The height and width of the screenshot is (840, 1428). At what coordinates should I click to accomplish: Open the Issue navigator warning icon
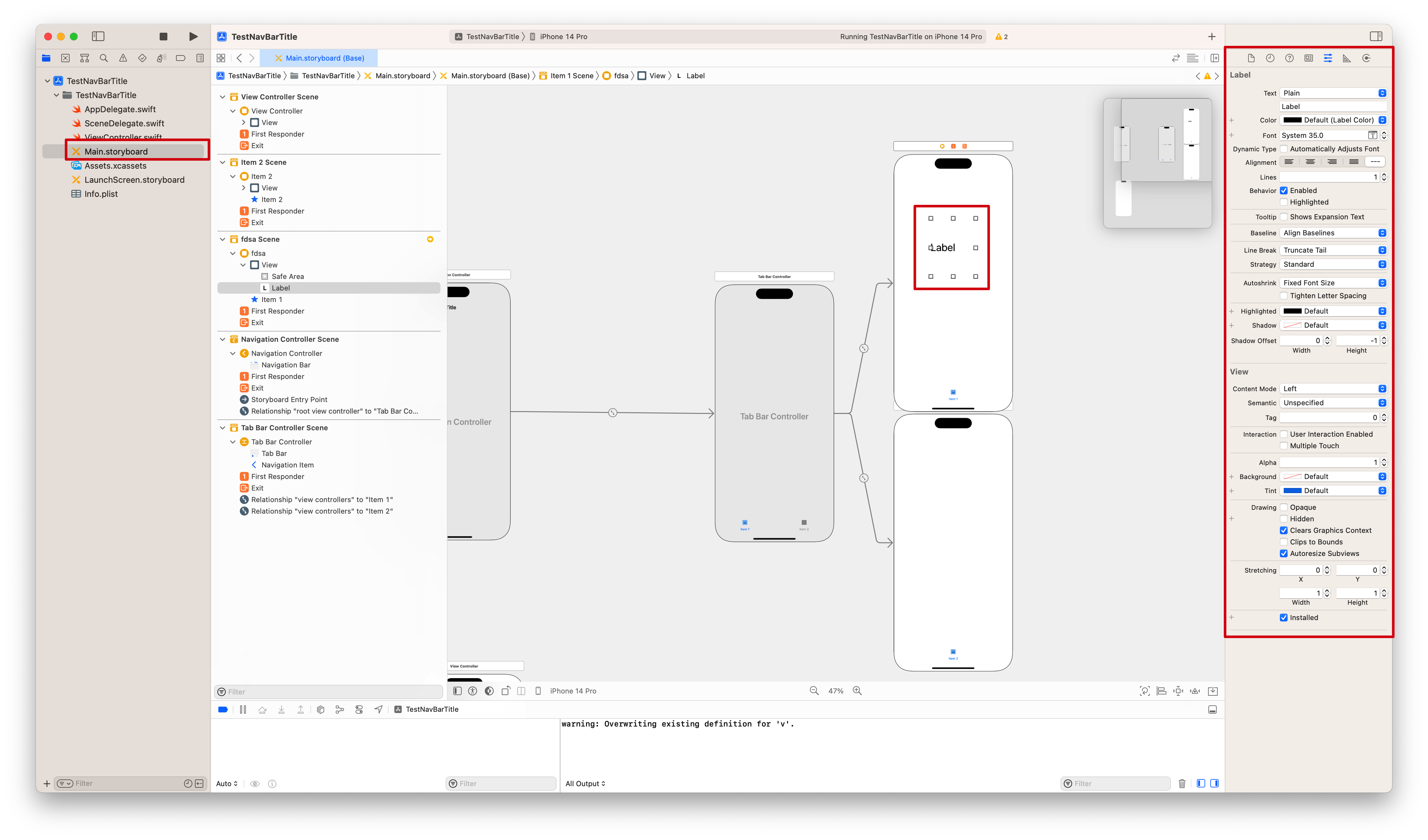(123, 58)
